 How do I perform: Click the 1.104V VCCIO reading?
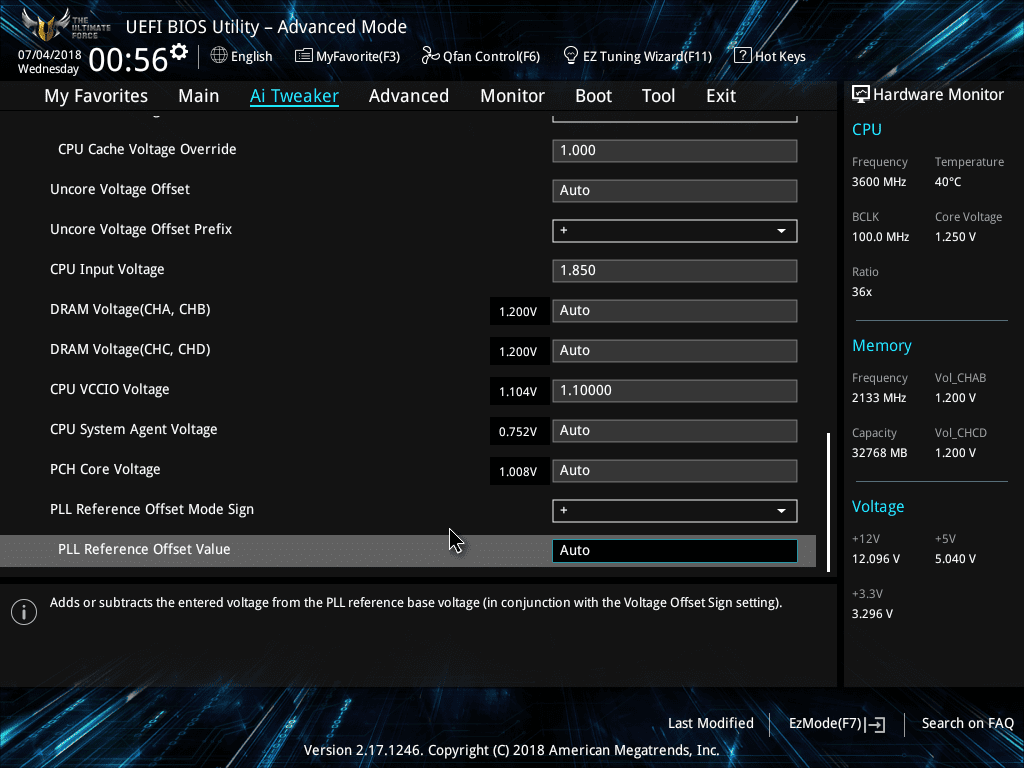(x=518, y=392)
